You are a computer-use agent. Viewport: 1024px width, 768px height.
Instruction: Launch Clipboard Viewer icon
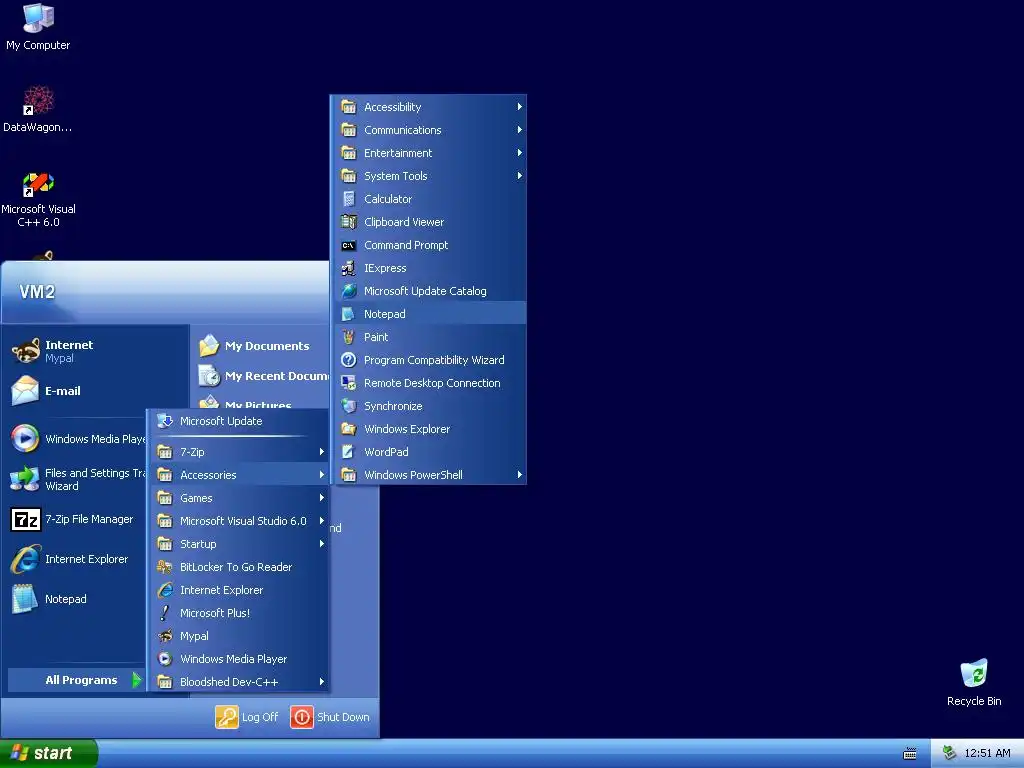(x=349, y=222)
